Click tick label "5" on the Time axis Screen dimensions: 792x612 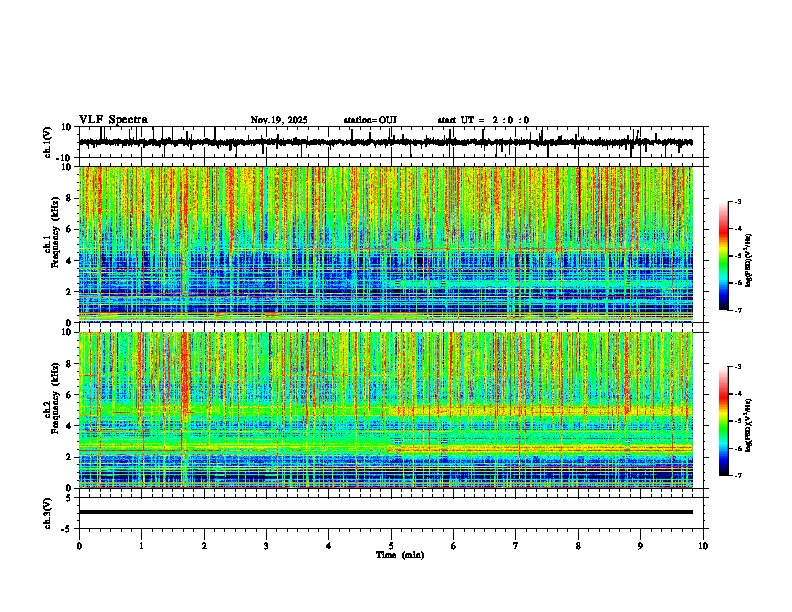[x=391, y=546]
